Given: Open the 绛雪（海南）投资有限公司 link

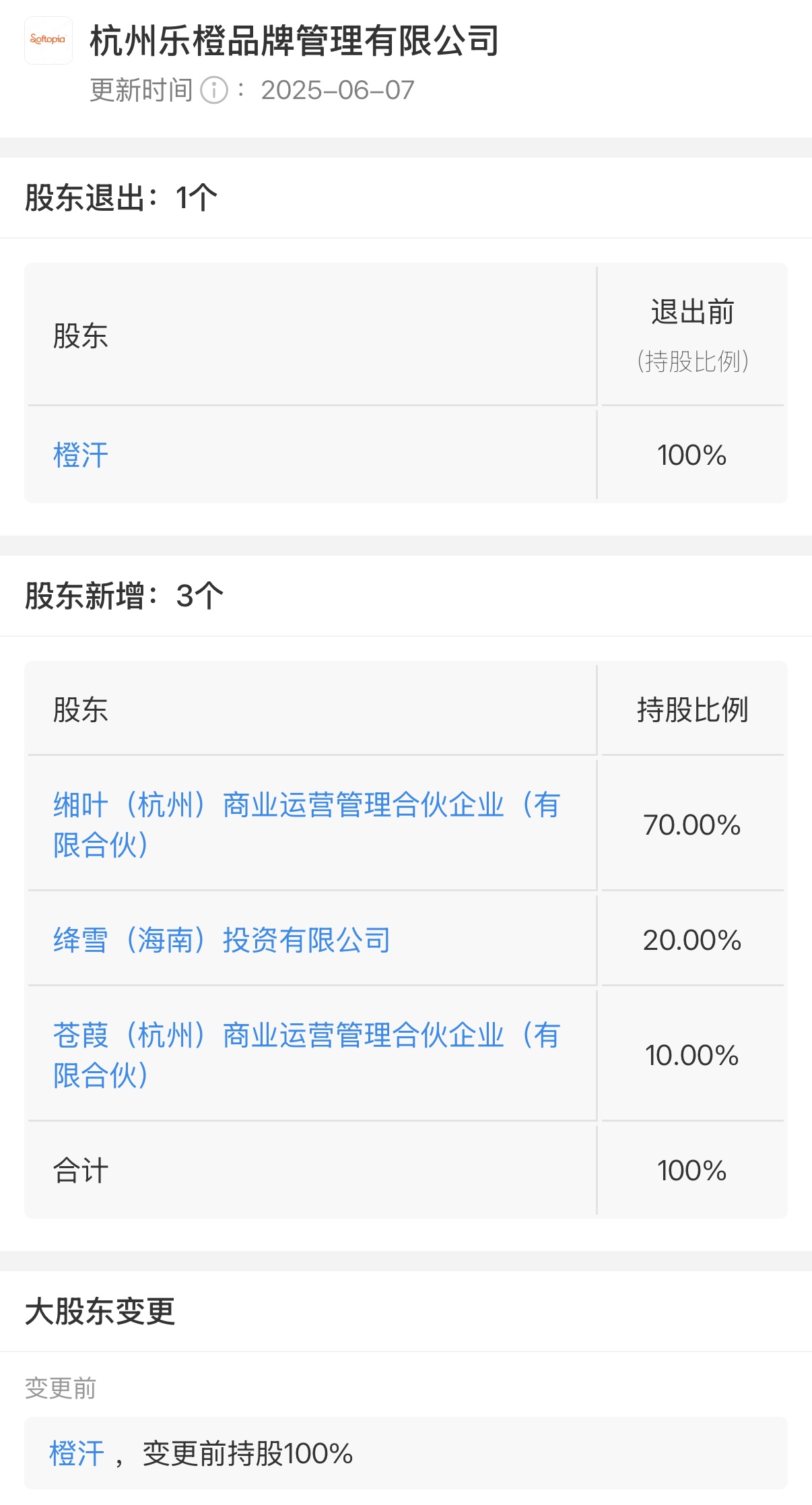Looking at the screenshot, I should (222, 940).
